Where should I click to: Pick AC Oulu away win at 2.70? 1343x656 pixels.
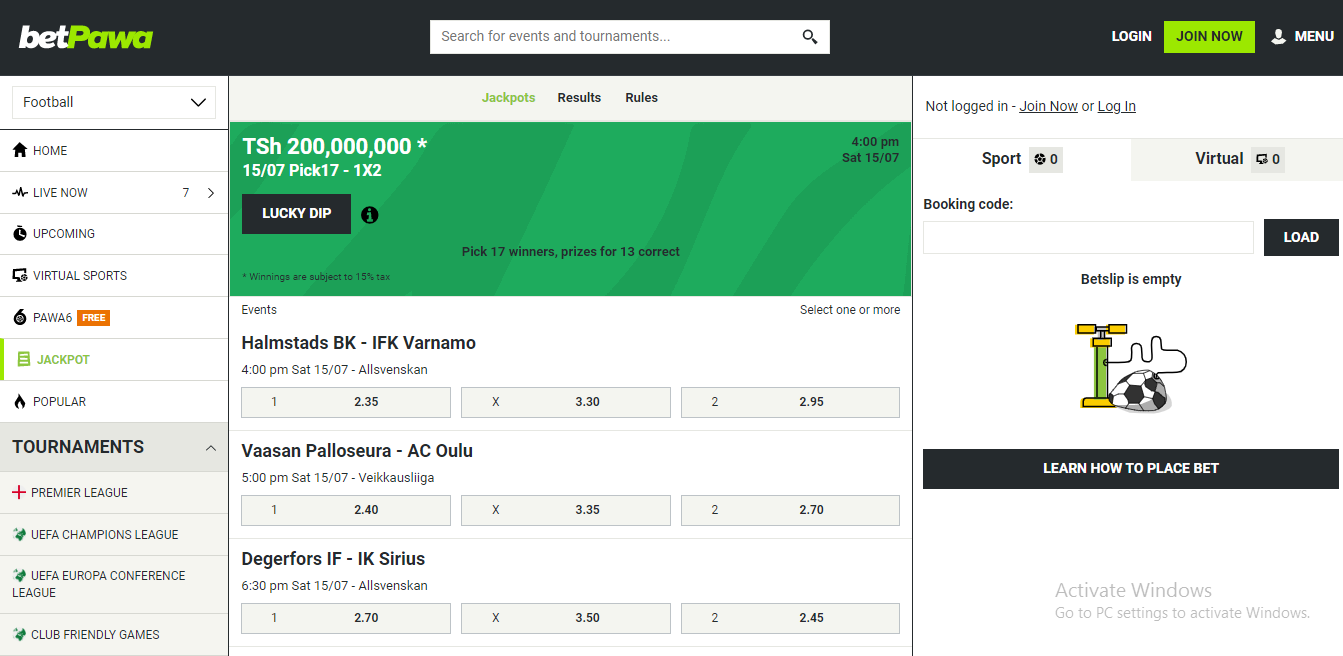790,510
